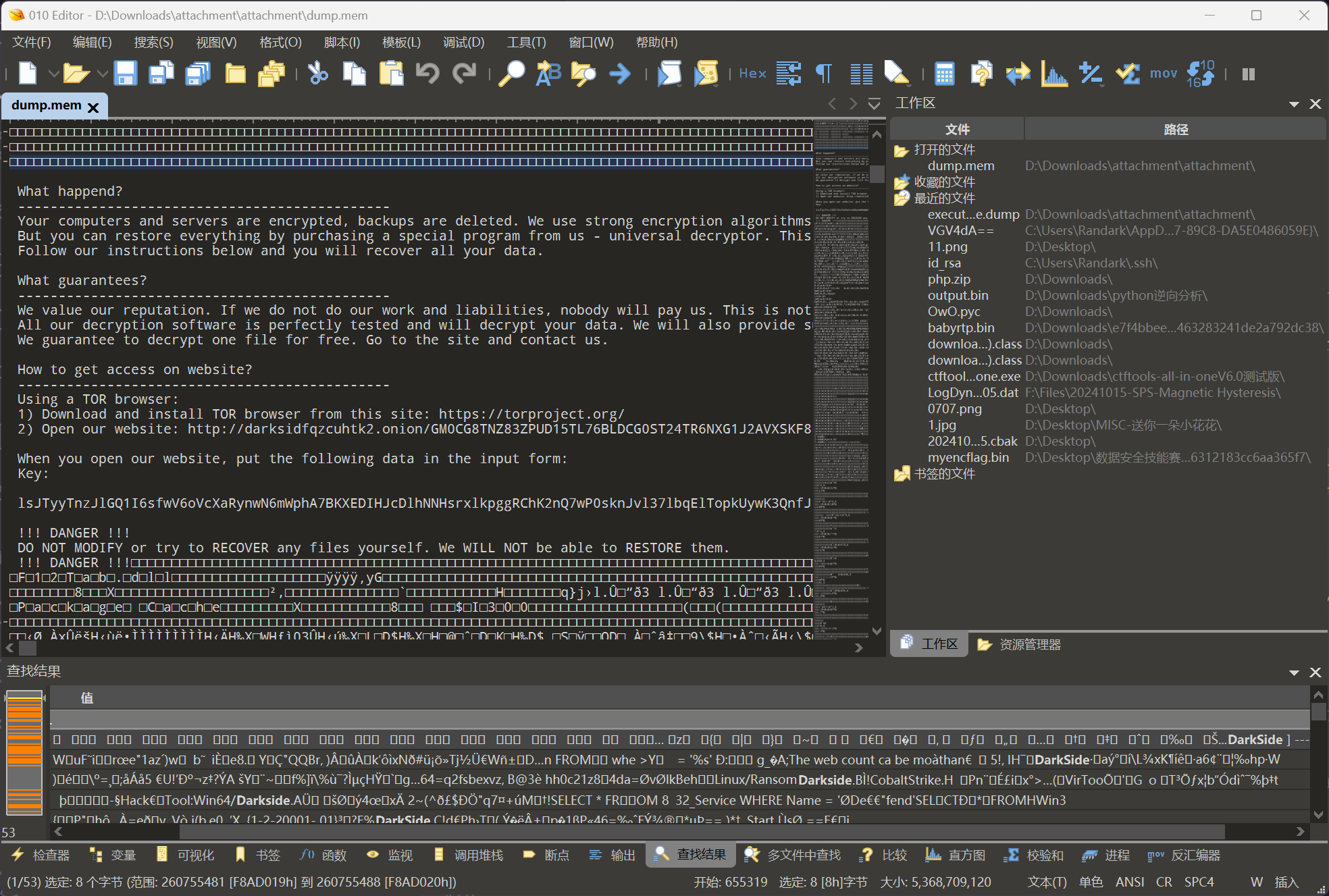
Task: Close the 工作区 panel
Action: (x=1315, y=104)
